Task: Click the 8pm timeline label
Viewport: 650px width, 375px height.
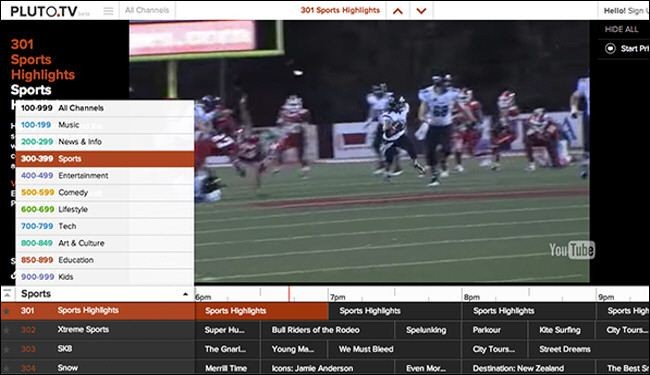Action: pos(472,297)
